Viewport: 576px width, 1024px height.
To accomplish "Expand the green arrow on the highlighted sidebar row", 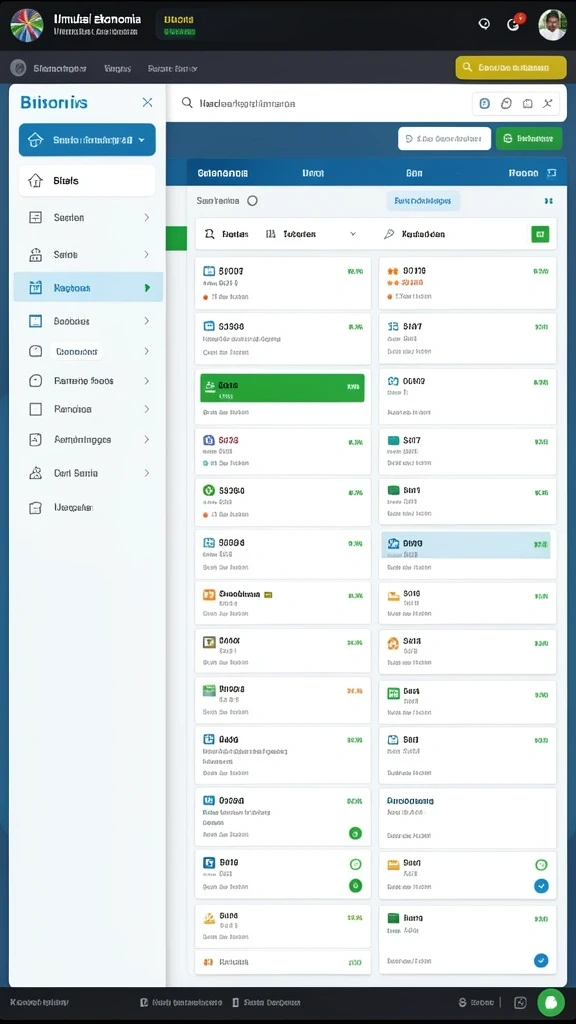I will [x=147, y=287].
